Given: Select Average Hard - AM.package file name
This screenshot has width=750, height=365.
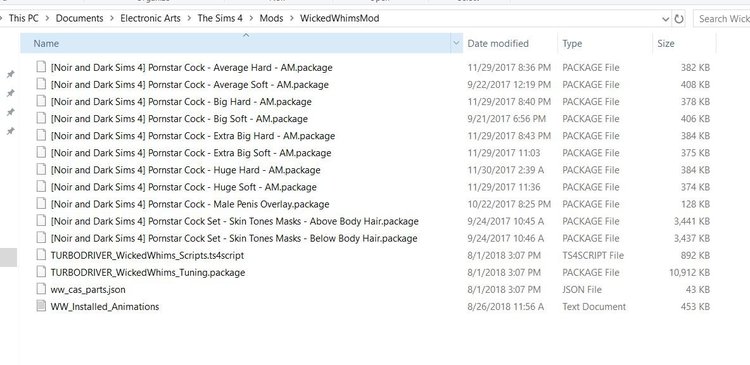Looking at the screenshot, I should pyautogui.click(x=191, y=67).
